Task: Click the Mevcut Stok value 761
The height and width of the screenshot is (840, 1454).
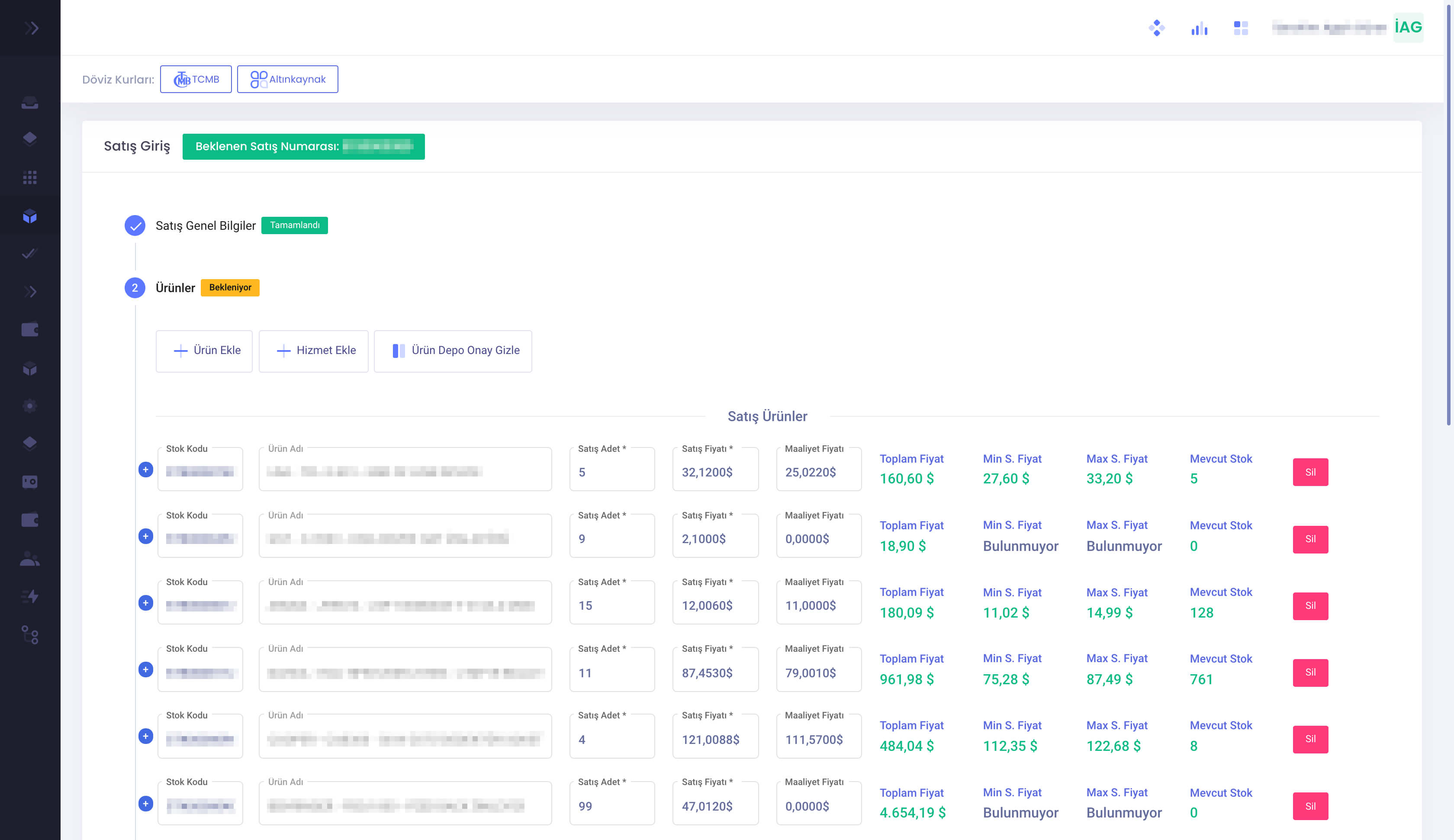Action: click(1201, 679)
